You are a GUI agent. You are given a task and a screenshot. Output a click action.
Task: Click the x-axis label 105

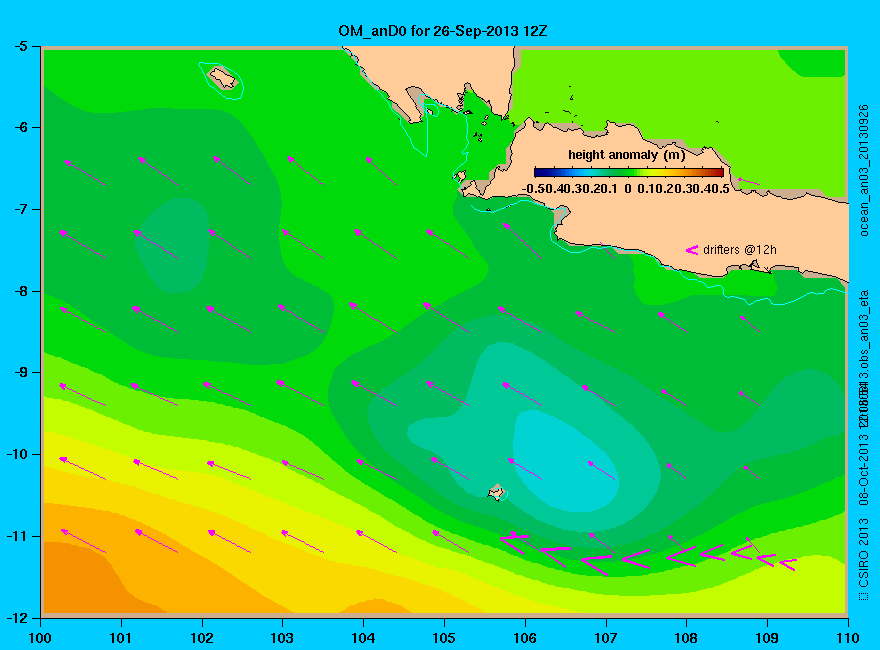pyautogui.click(x=444, y=638)
